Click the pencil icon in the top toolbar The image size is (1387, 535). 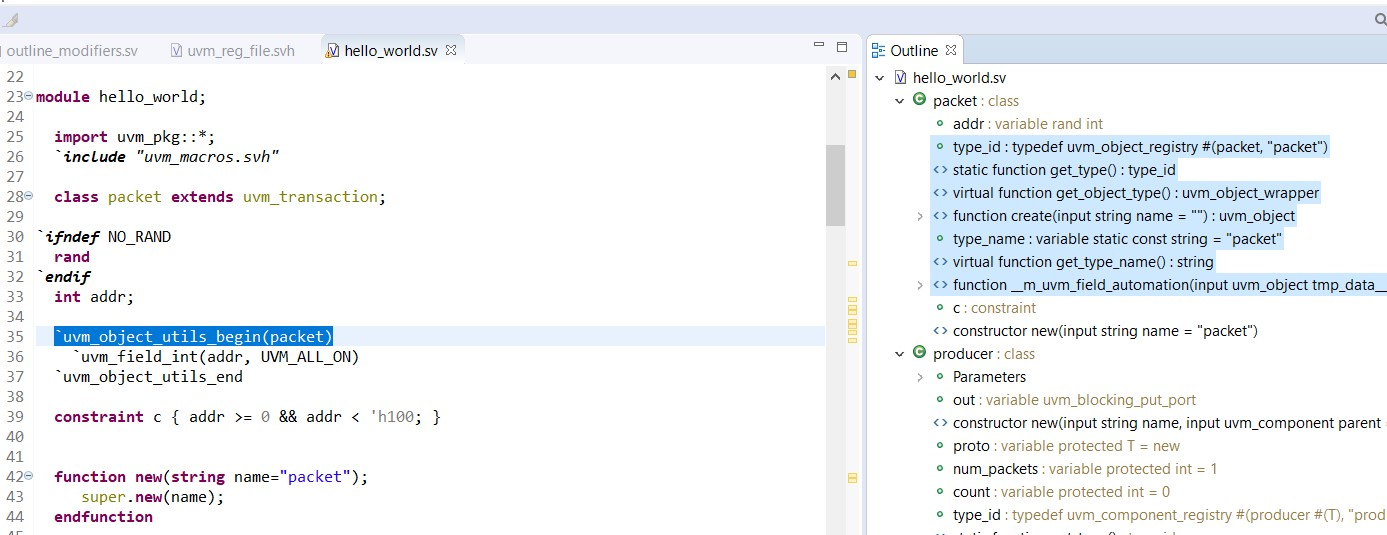click(10, 18)
